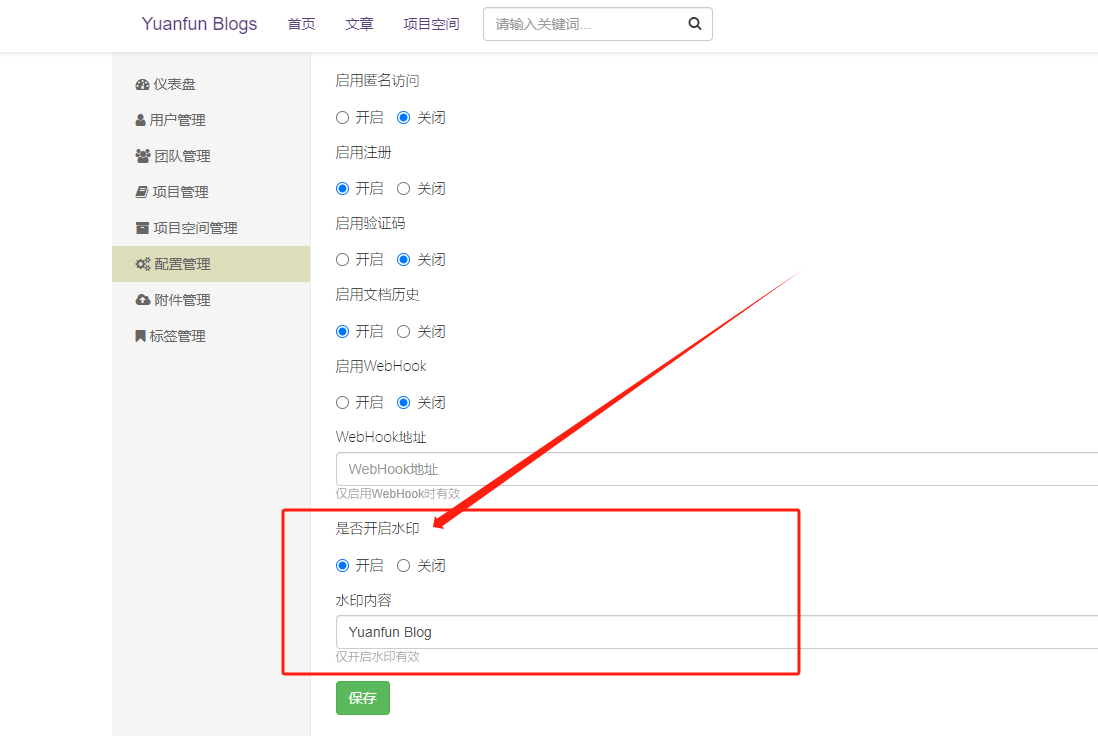
Task: Go to 项目空间 in the top navigation
Action: click(431, 25)
